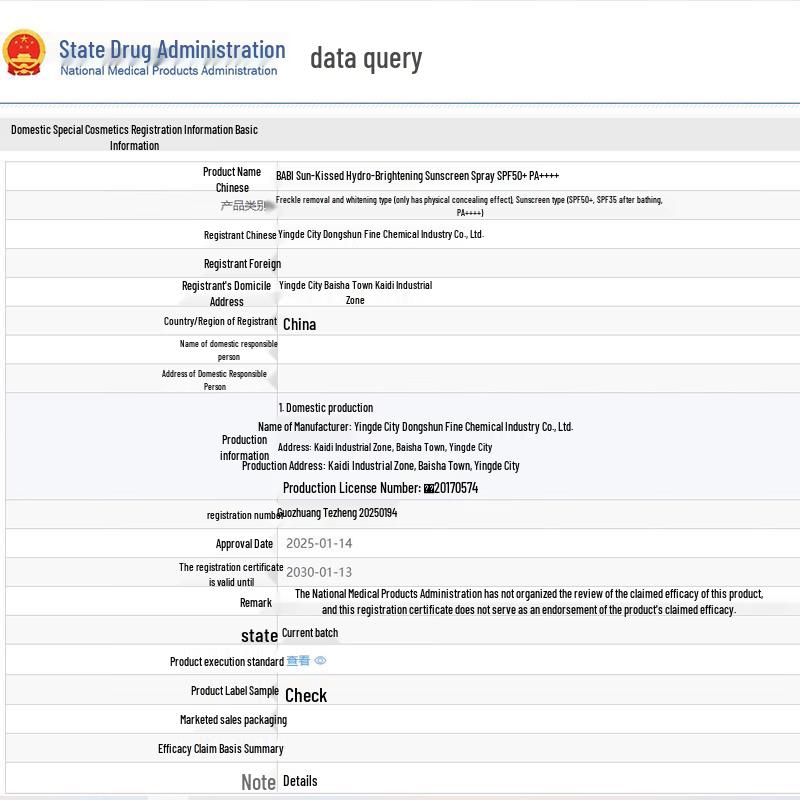
Task: Click the national emblem logo
Action: coord(23,53)
